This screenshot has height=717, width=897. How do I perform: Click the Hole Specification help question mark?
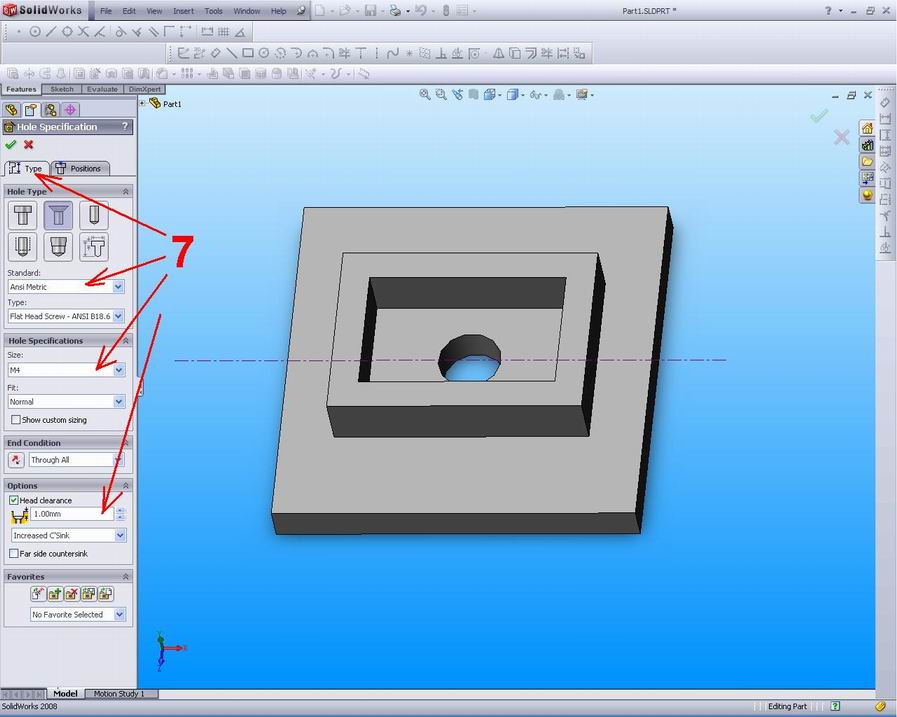tap(124, 126)
